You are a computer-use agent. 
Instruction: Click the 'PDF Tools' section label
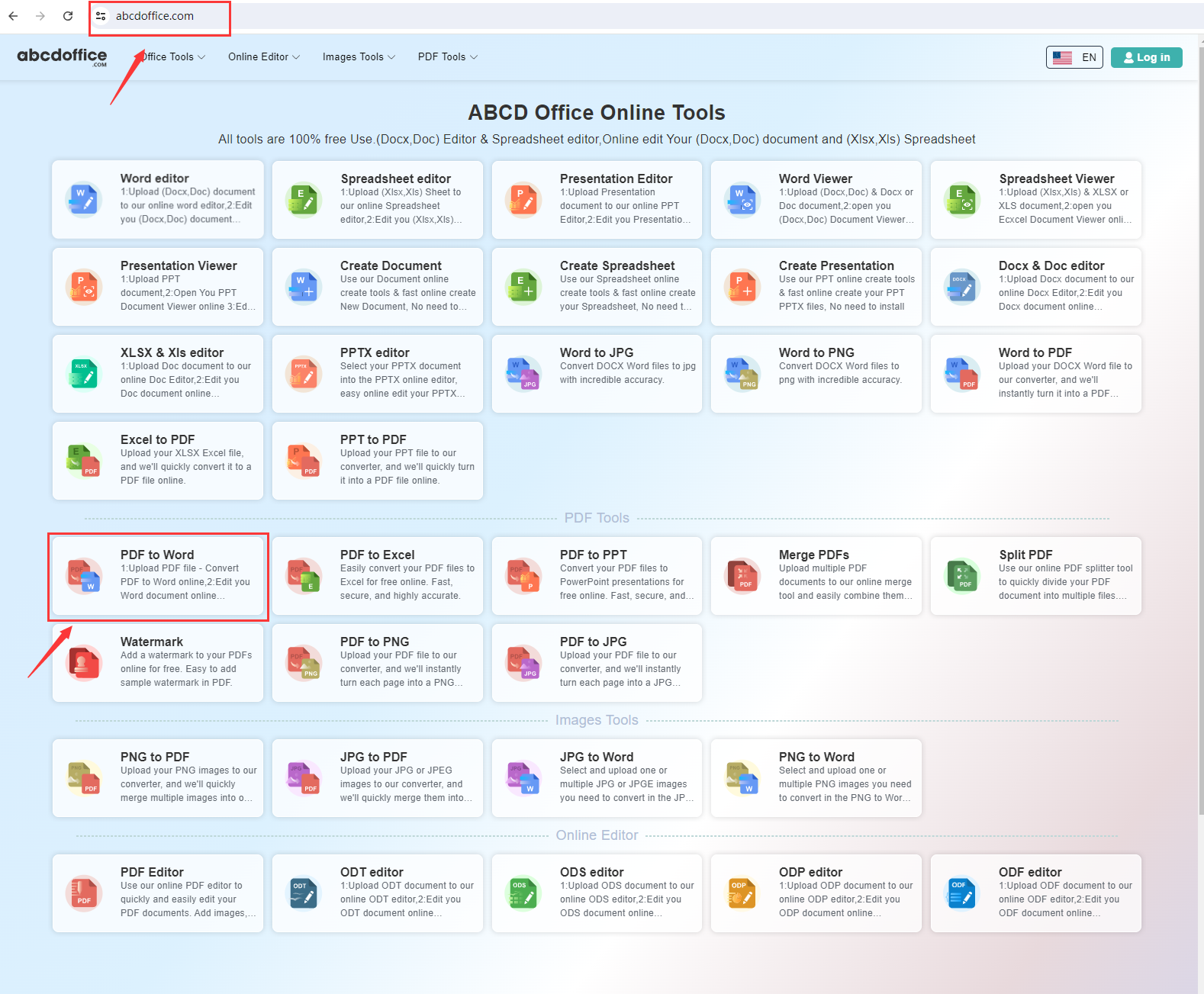coord(597,518)
